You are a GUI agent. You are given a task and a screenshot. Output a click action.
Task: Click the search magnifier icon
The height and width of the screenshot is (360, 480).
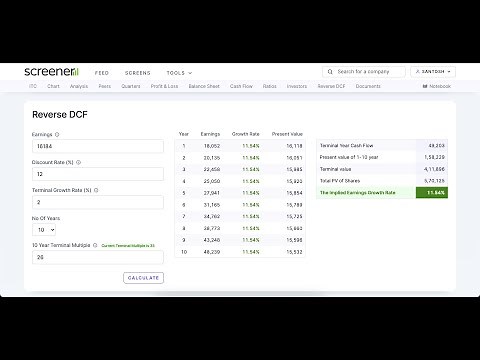tap(330, 72)
